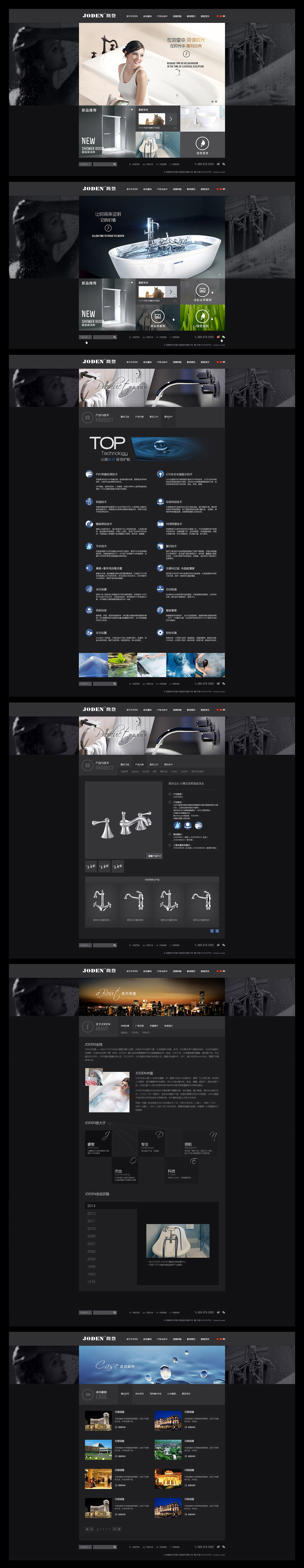Image resolution: width=304 pixels, height=1568 pixels.
Task: Select year 2013 in JODEN发展历程 timeline
Action: click(91, 1205)
